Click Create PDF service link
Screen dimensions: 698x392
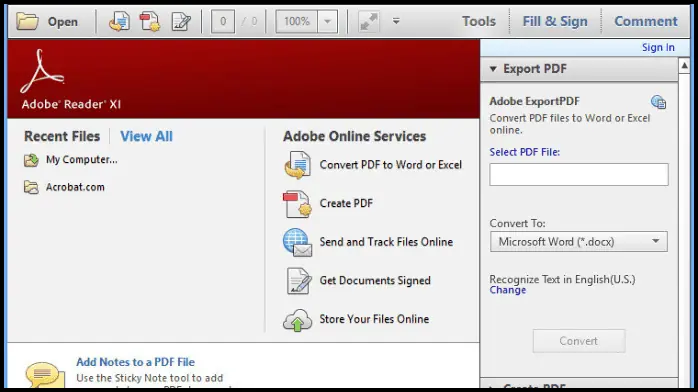tap(346, 203)
